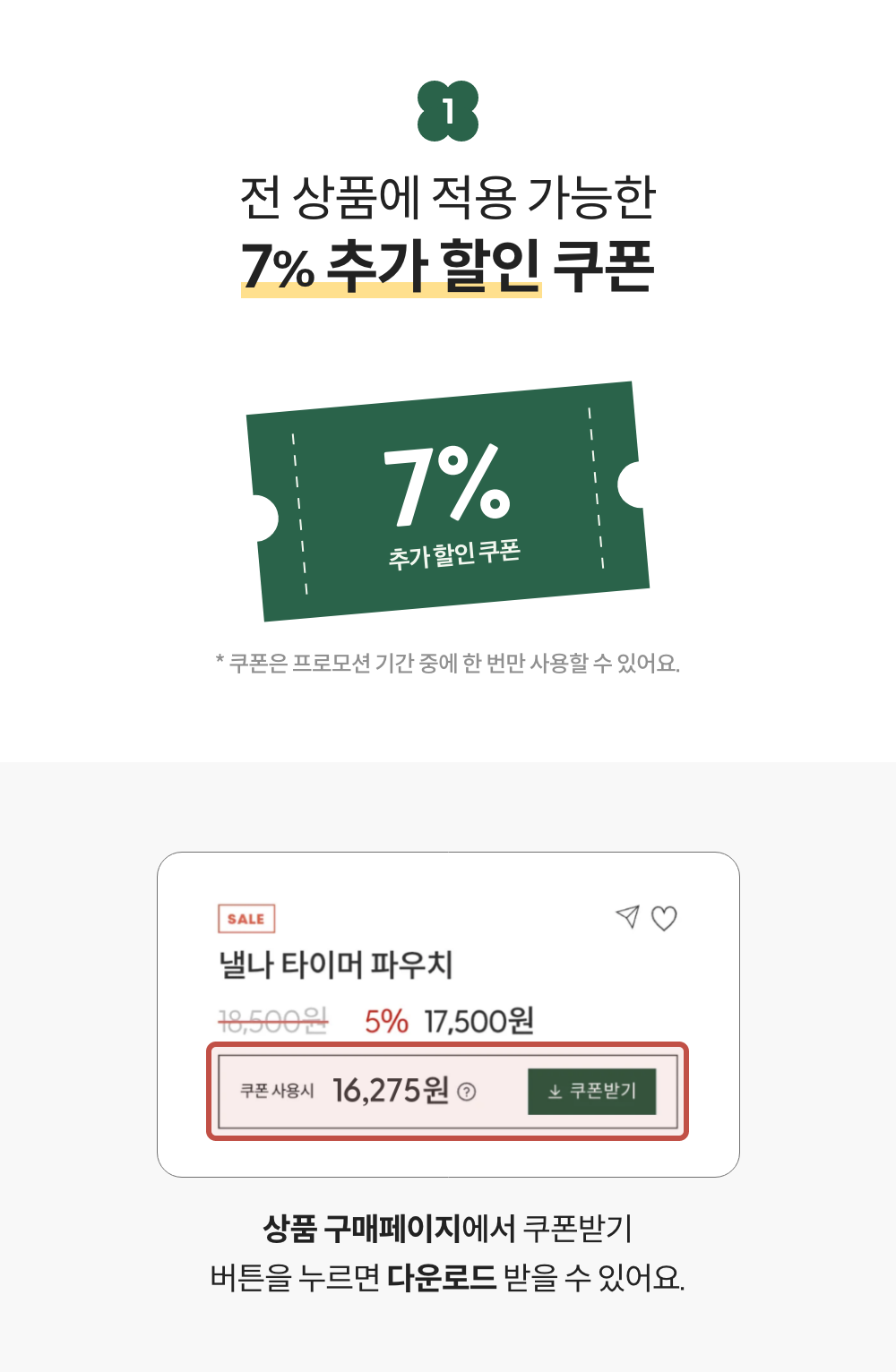Click the paper plane share icon
The image size is (896, 1372).
point(627,916)
